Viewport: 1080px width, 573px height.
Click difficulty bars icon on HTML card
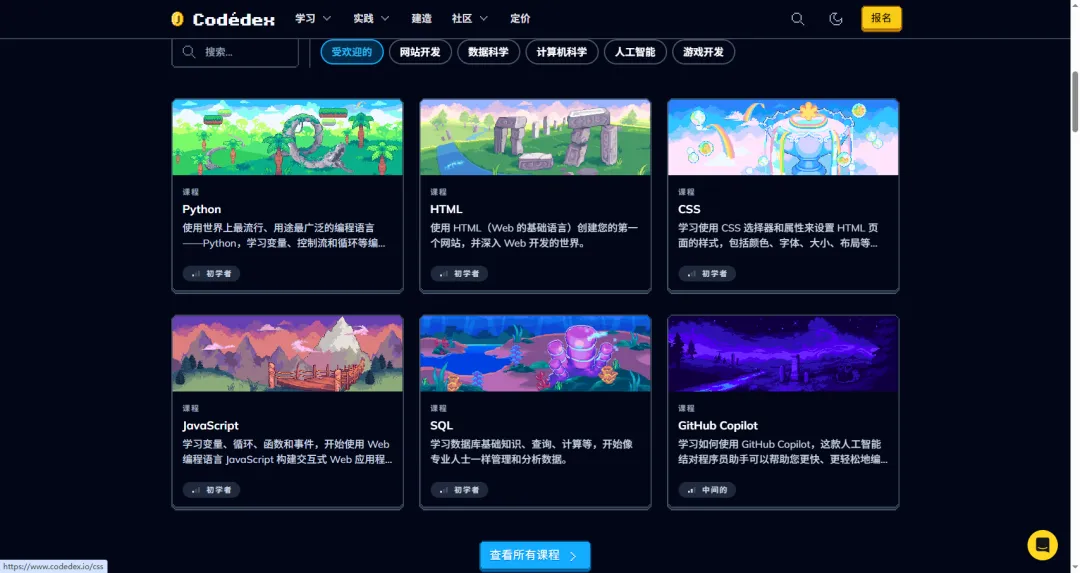[x=444, y=273]
